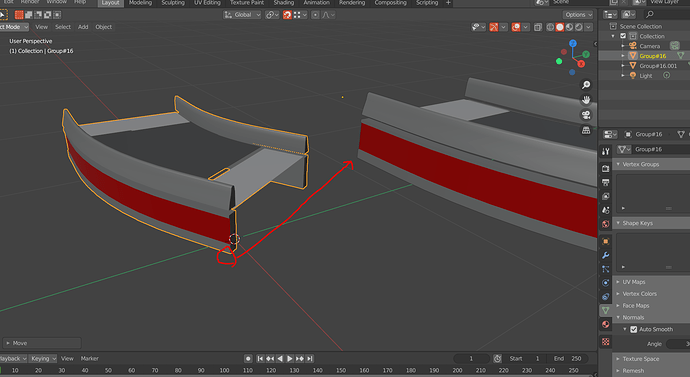Open the View Layer properties tab
This screenshot has width=690, height=377.
[x=606, y=196]
